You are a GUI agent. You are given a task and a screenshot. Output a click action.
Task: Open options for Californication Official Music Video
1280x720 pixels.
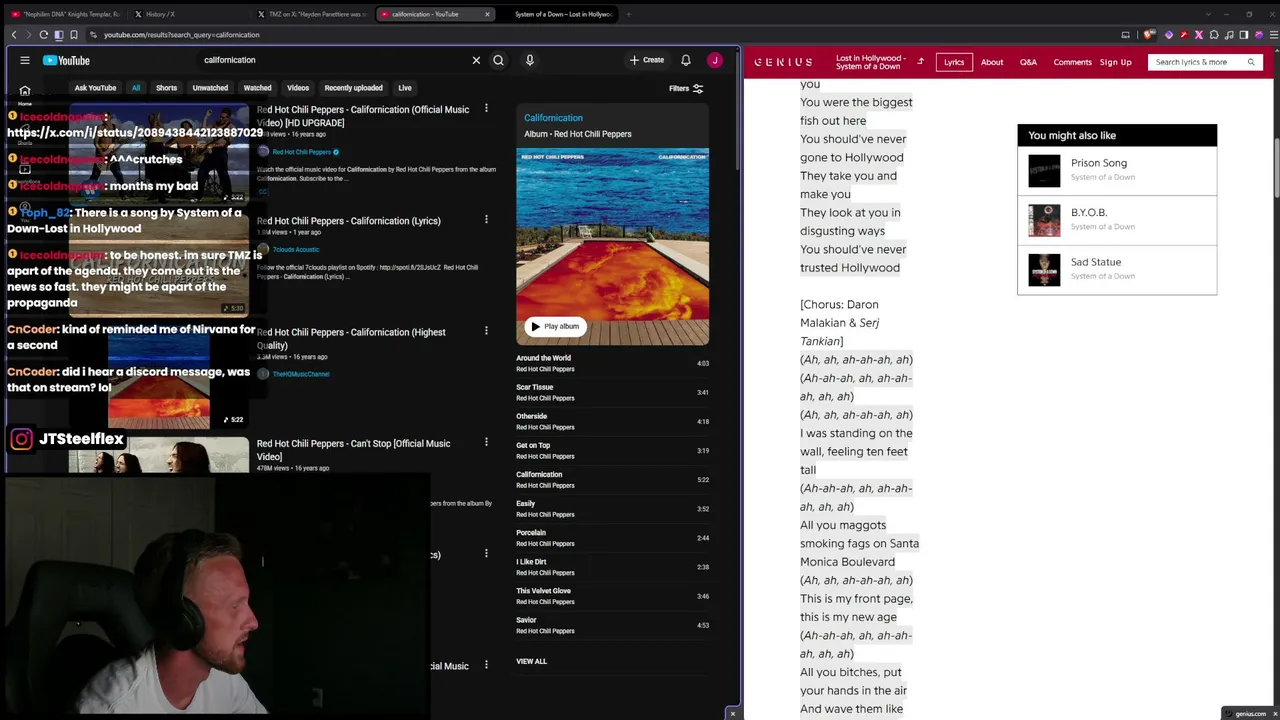click(x=486, y=108)
